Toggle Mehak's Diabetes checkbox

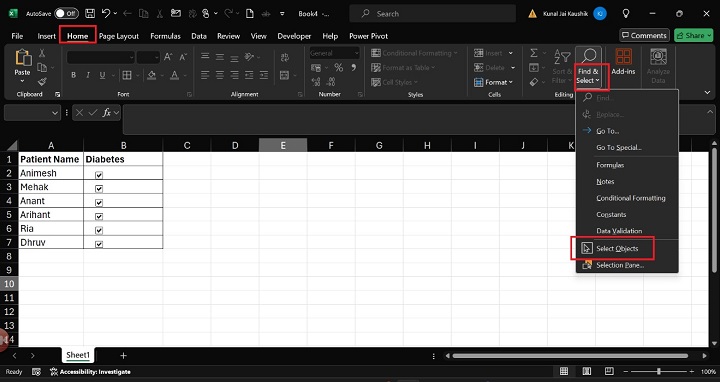pos(99,189)
